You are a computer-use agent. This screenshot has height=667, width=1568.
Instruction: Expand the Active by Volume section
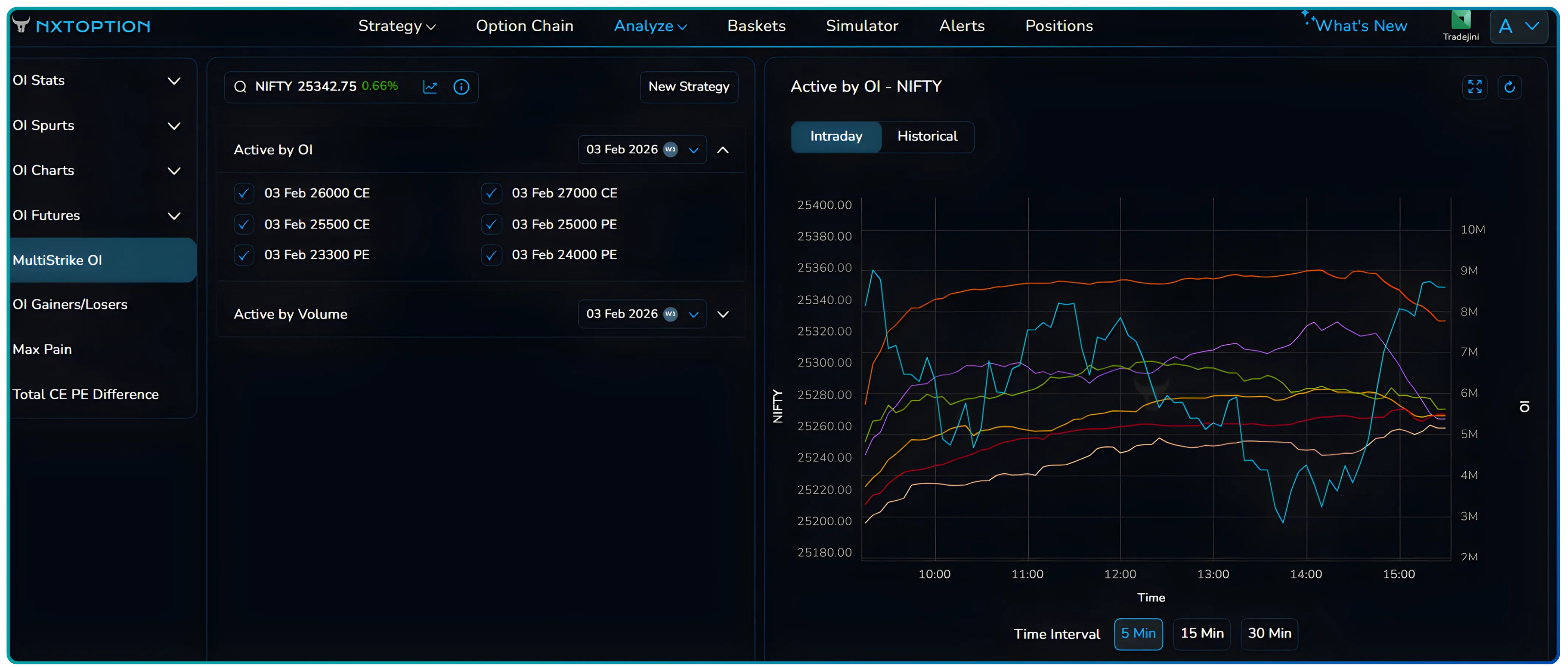click(x=723, y=314)
